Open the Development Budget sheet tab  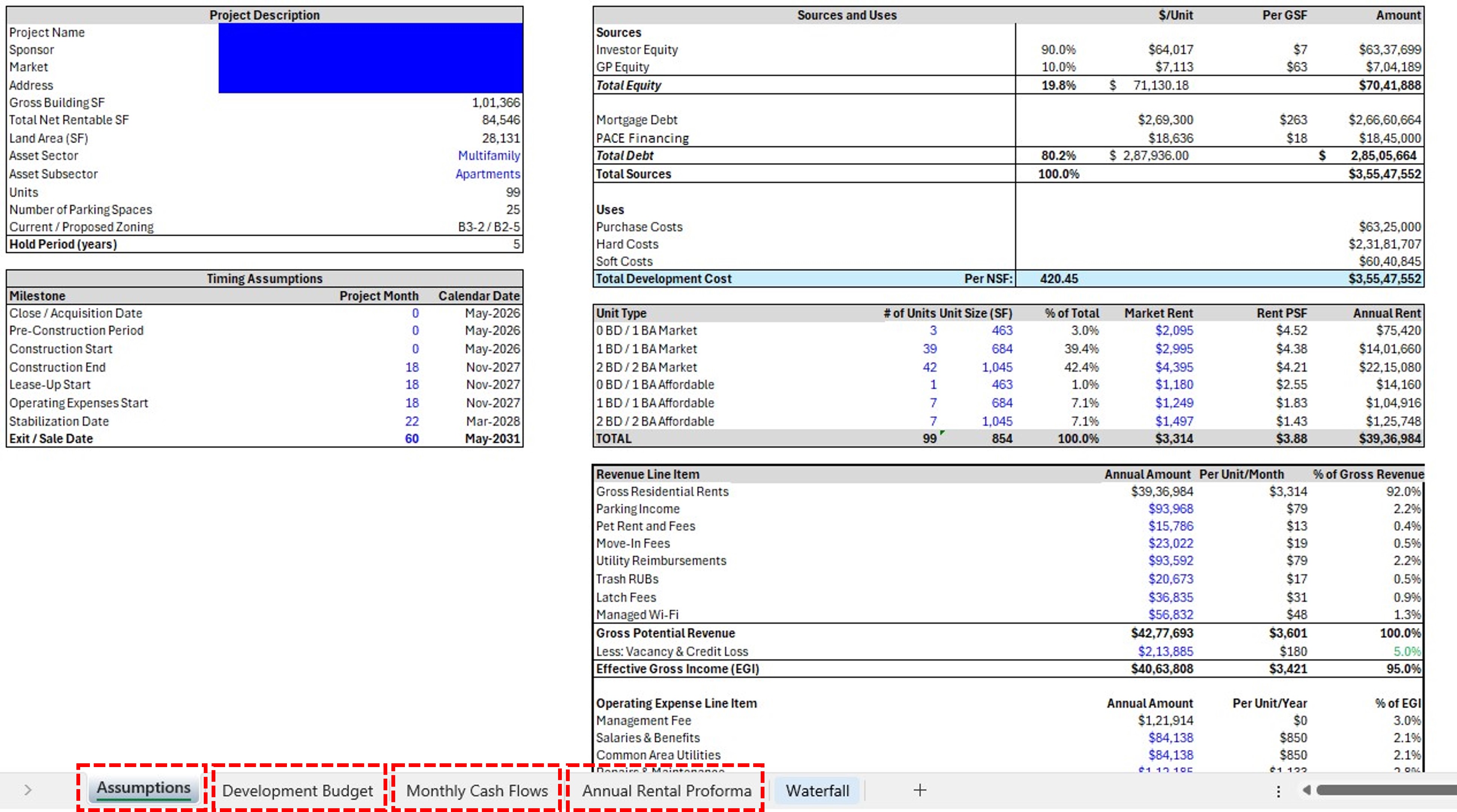point(297,791)
